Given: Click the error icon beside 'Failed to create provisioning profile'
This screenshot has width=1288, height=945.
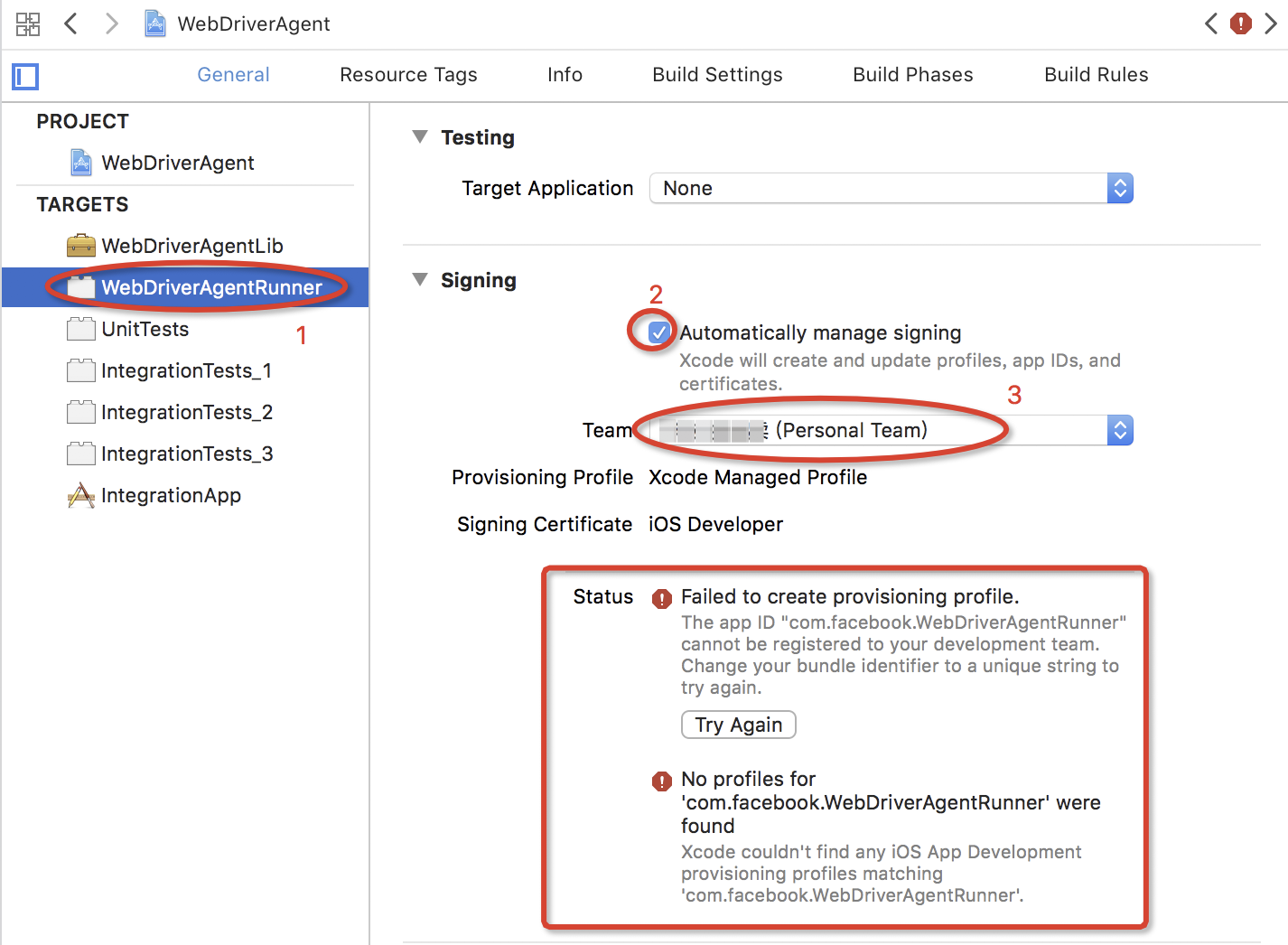Looking at the screenshot, I should coord(662,598).
